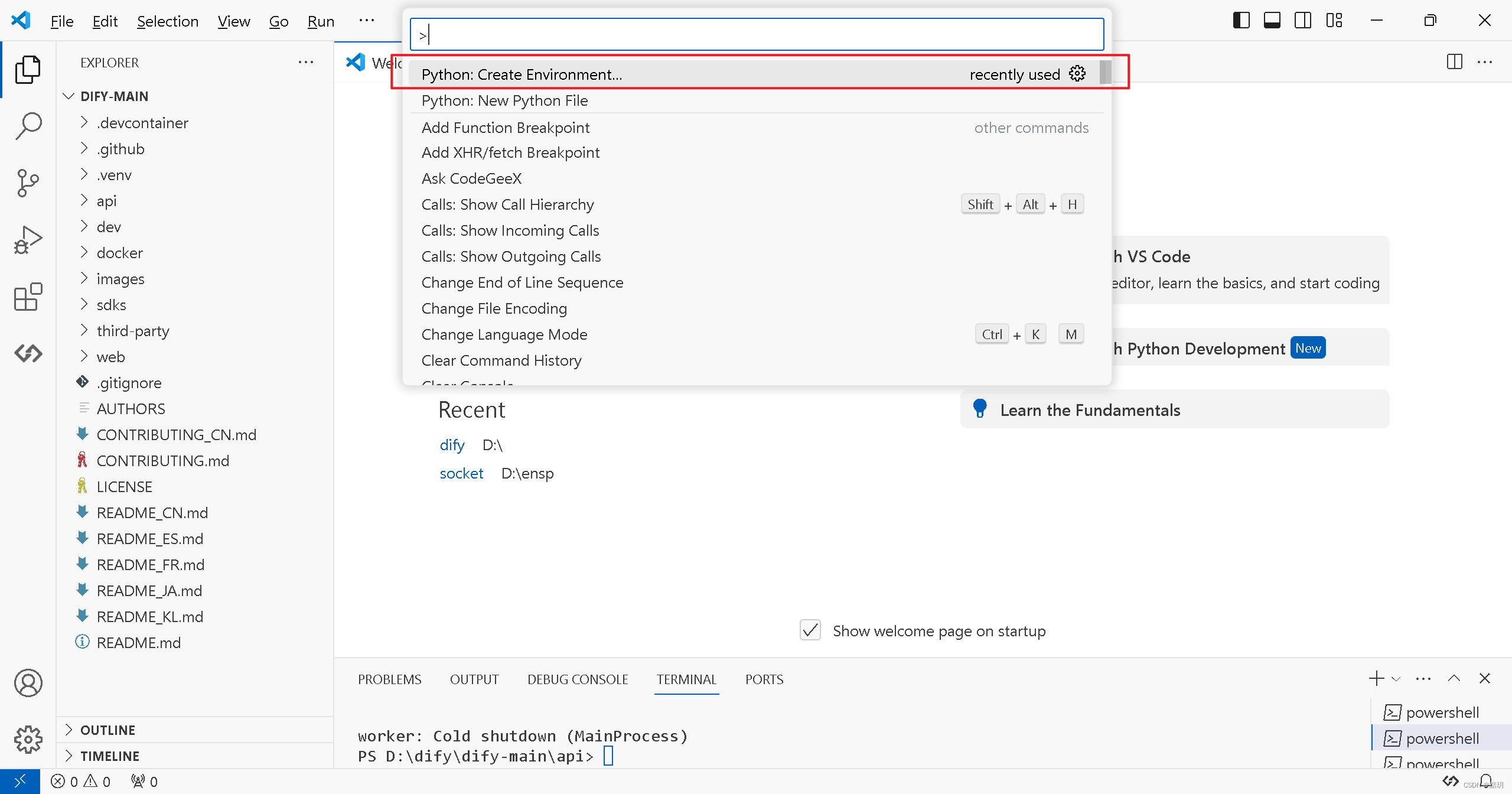This screenshot has height=794, width=1512.
Task: Click gear icon on Create Environment row
Action: 1077,74
